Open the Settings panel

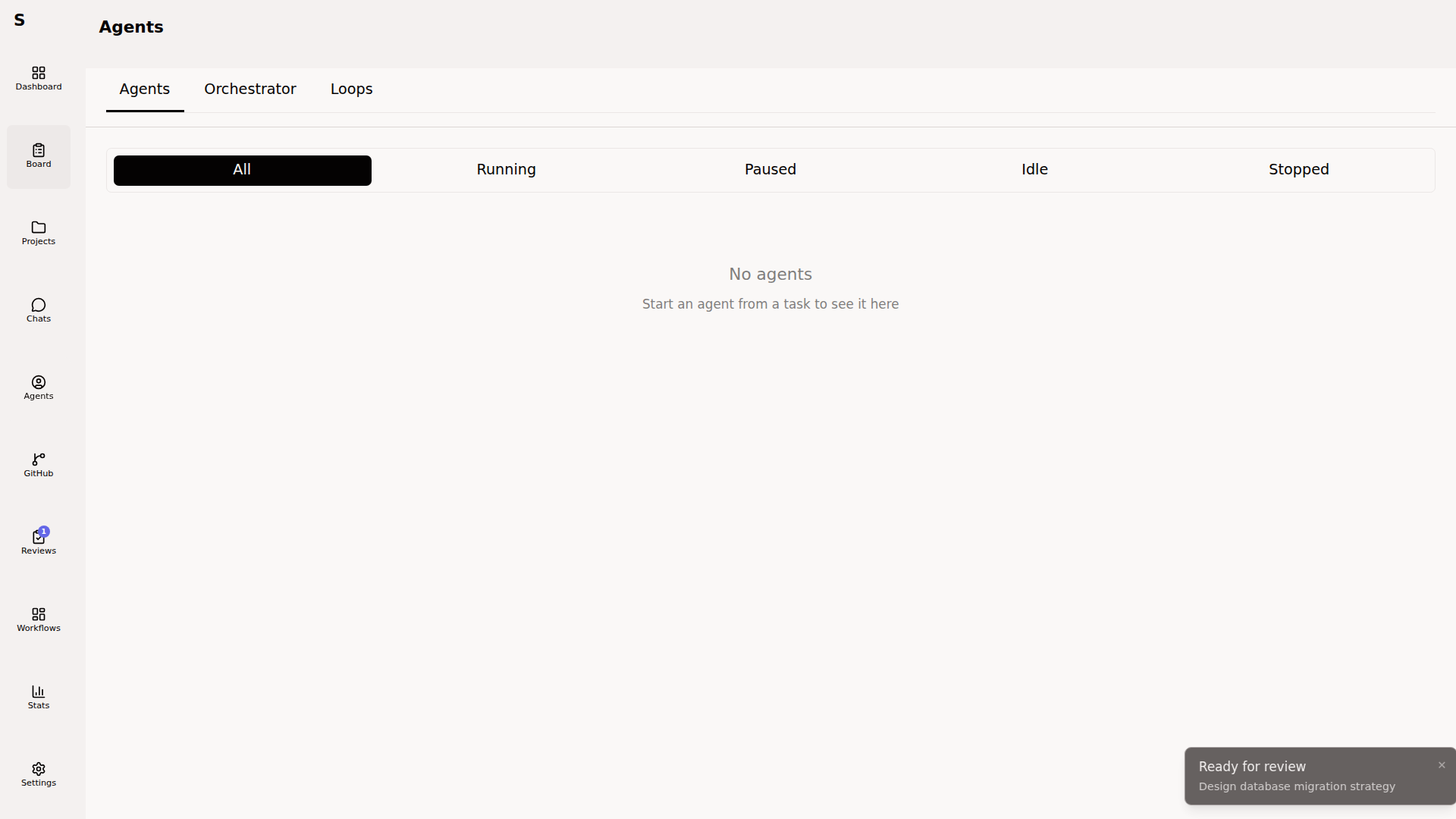38,773
